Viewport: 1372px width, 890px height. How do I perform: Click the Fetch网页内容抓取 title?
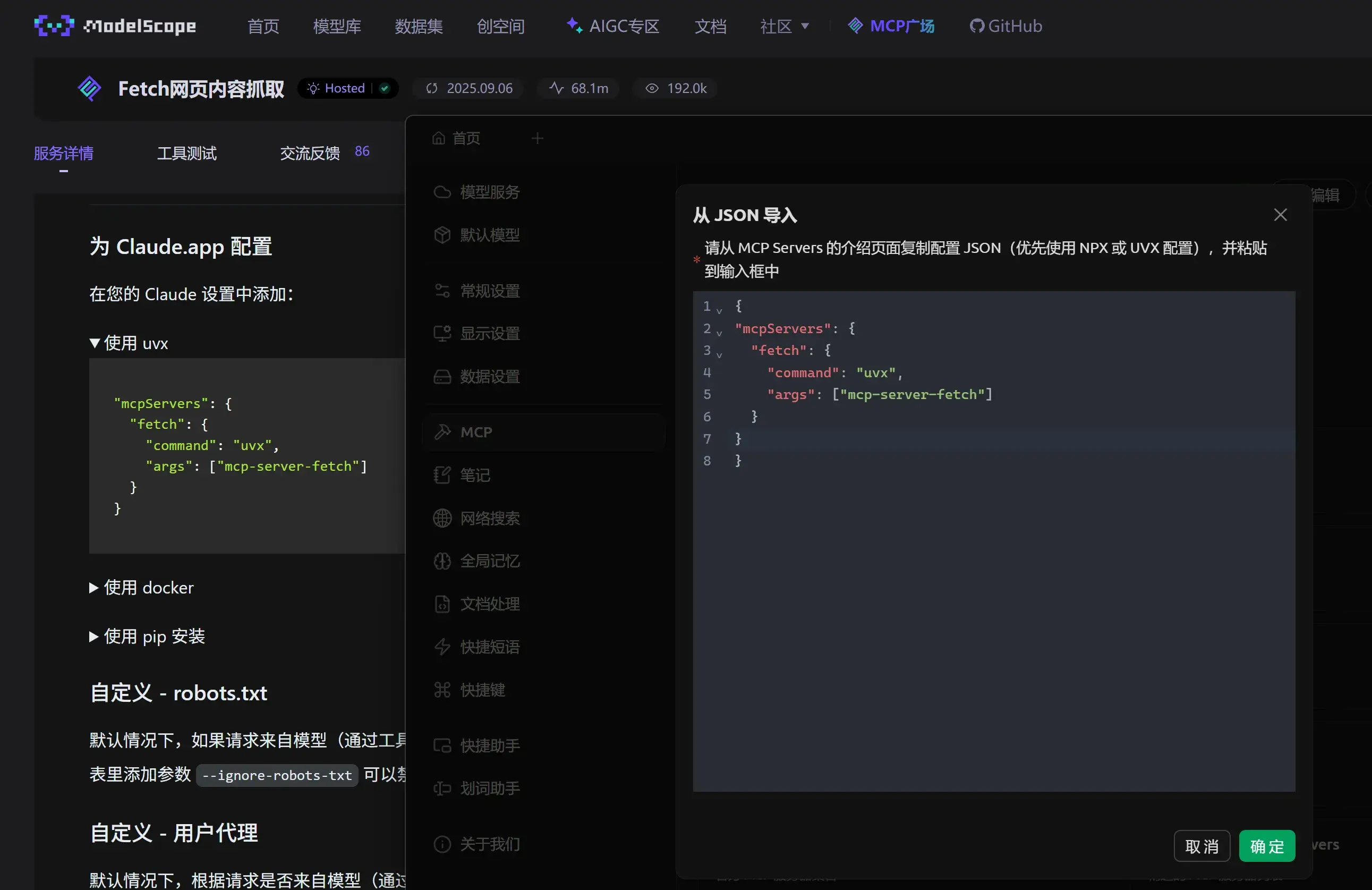pyautogui.click(x=201, y=89)
